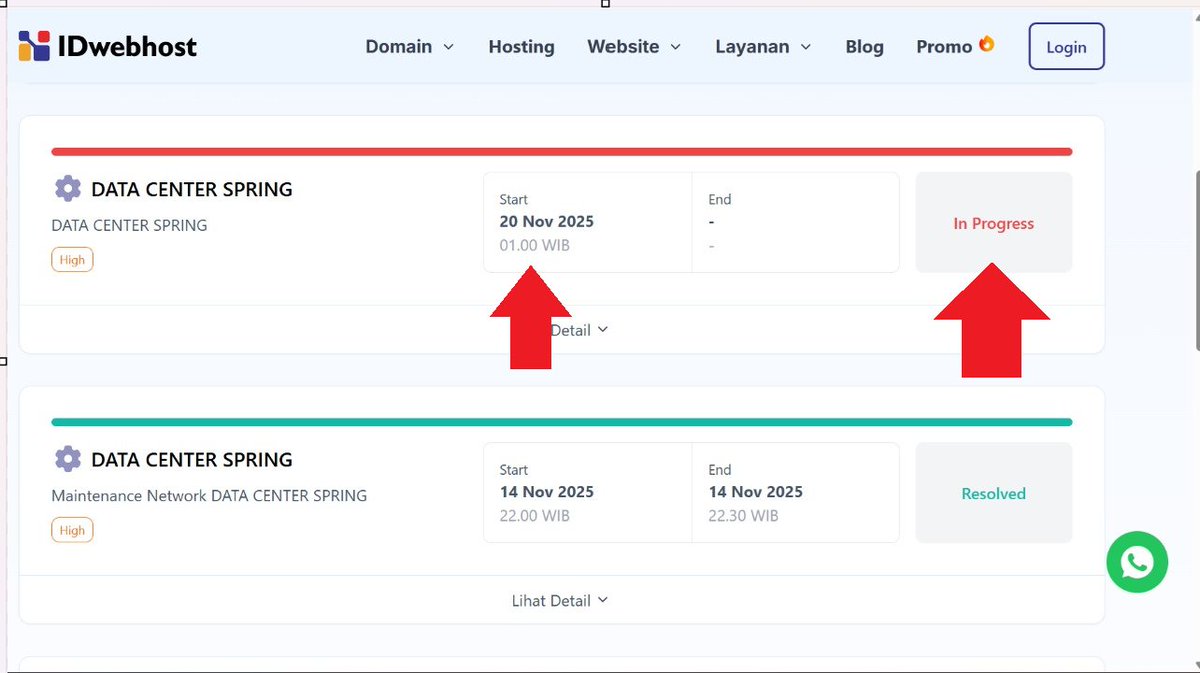Expand the Layanan dropdown menu

[x=763, y=47]
